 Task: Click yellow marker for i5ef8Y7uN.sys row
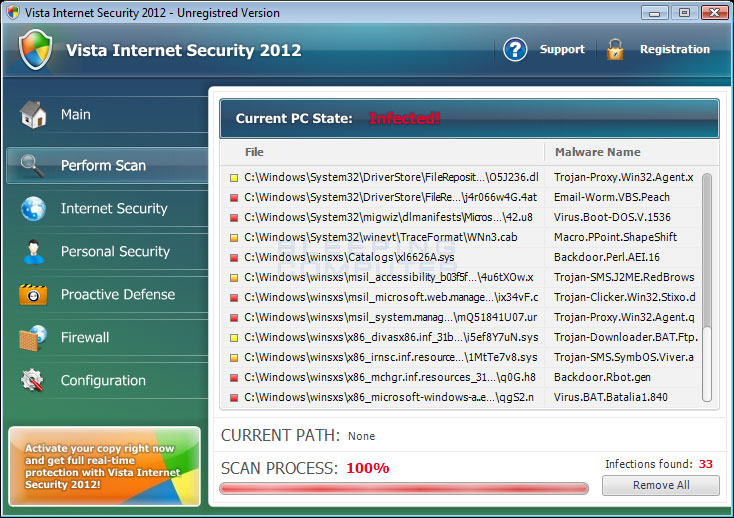tap(234, 338)
